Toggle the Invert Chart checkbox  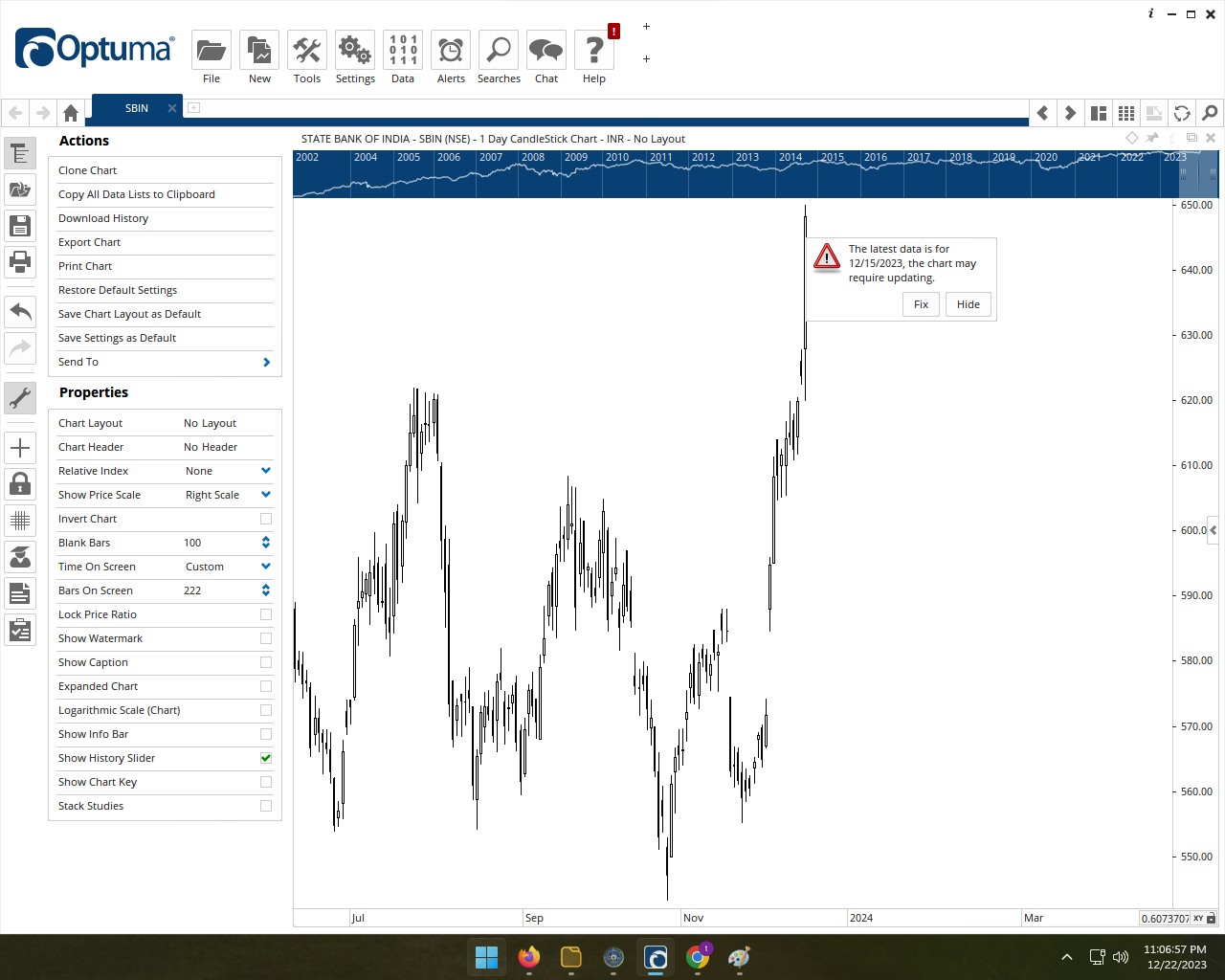click(x=266, y=519)
